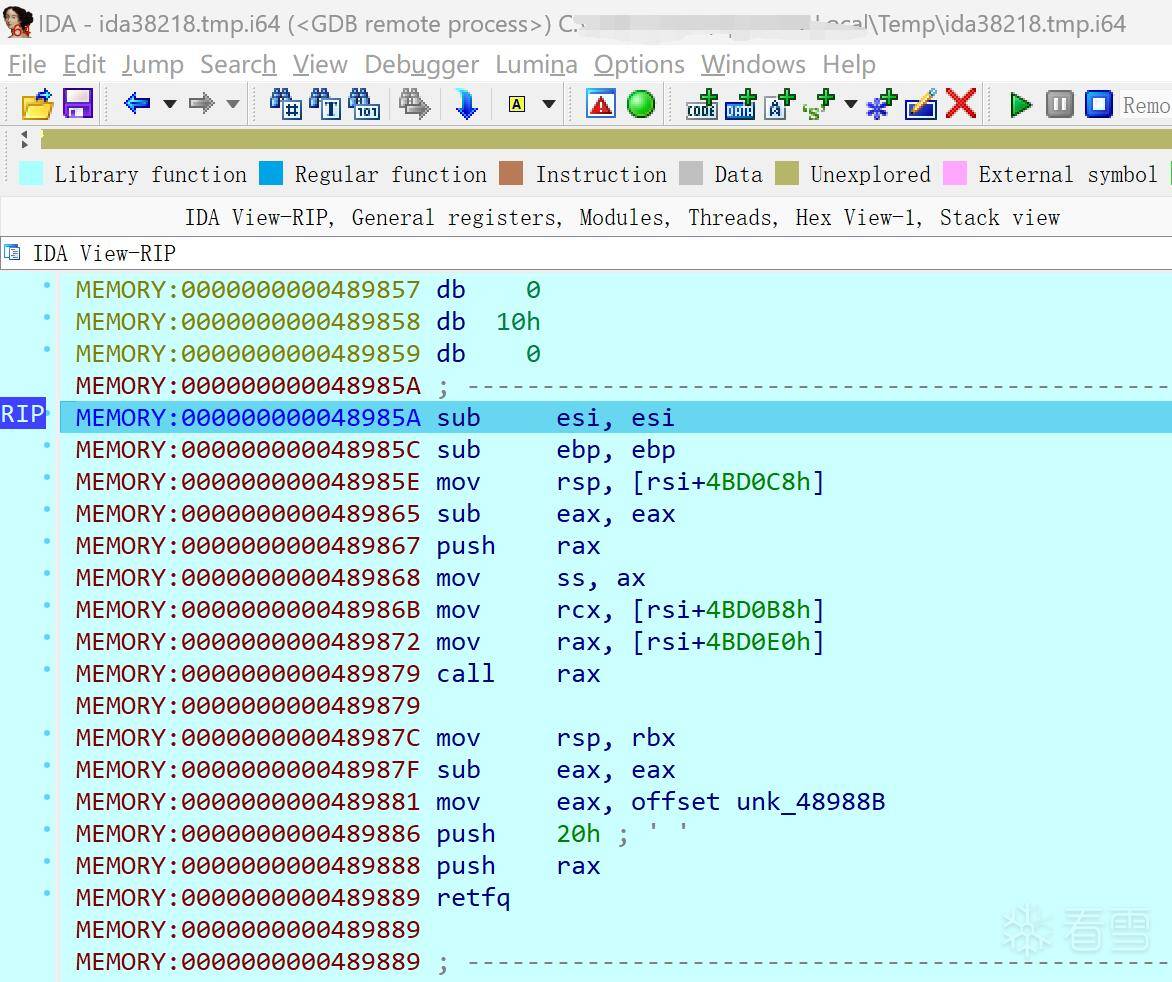
Task: Click the red warning triangle icon
Action: [x=601, y=104]
